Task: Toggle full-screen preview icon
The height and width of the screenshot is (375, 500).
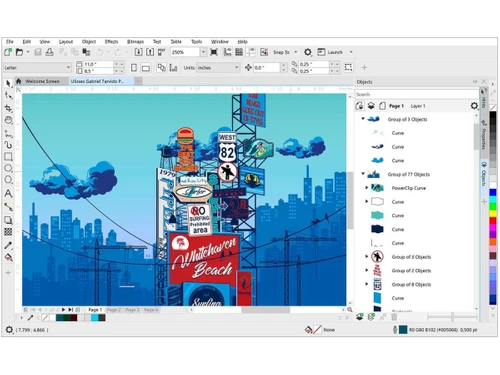Action: pyautogui.click(x=214, y=52)
